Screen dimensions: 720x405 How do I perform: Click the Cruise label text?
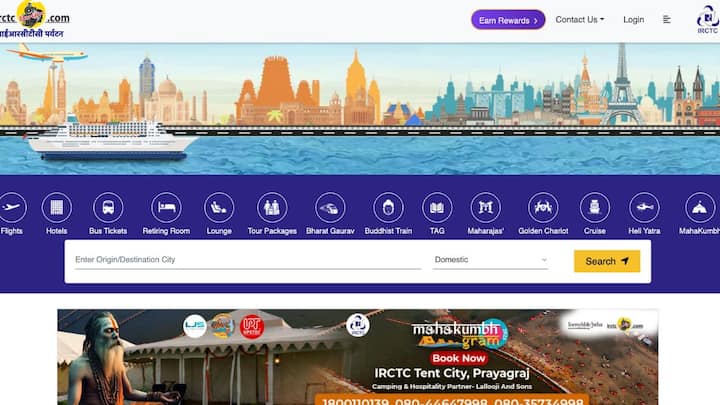(x=595, y=231)
